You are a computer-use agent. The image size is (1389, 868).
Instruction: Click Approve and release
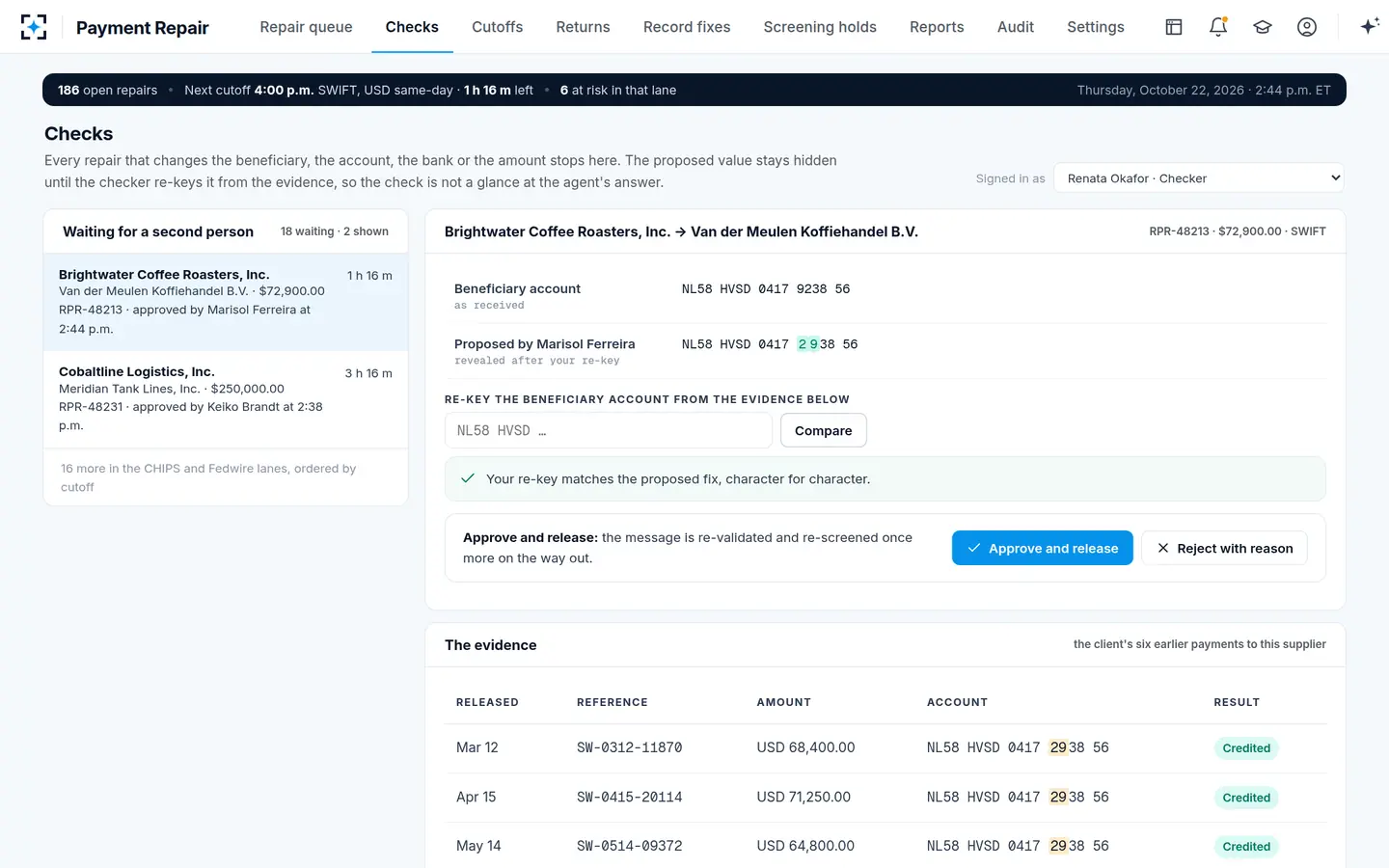click(1043, 548)
